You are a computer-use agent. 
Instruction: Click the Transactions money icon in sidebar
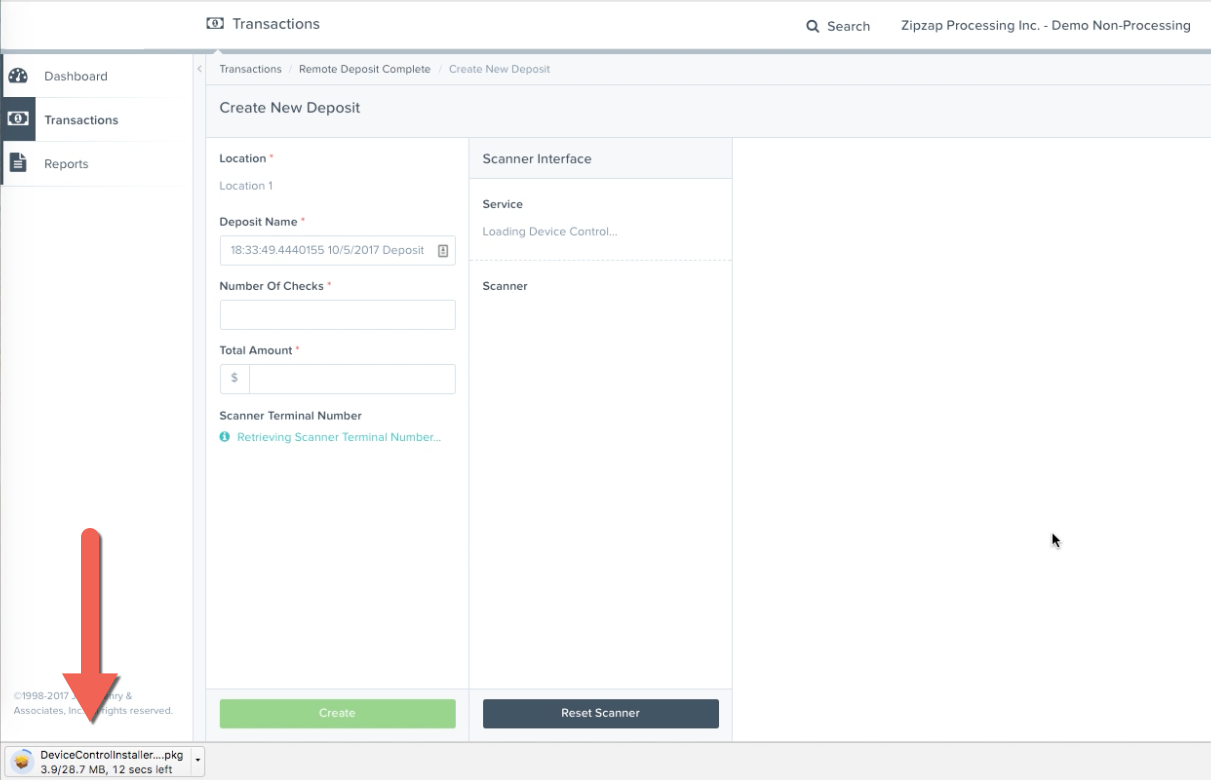(x=18, y=119)
